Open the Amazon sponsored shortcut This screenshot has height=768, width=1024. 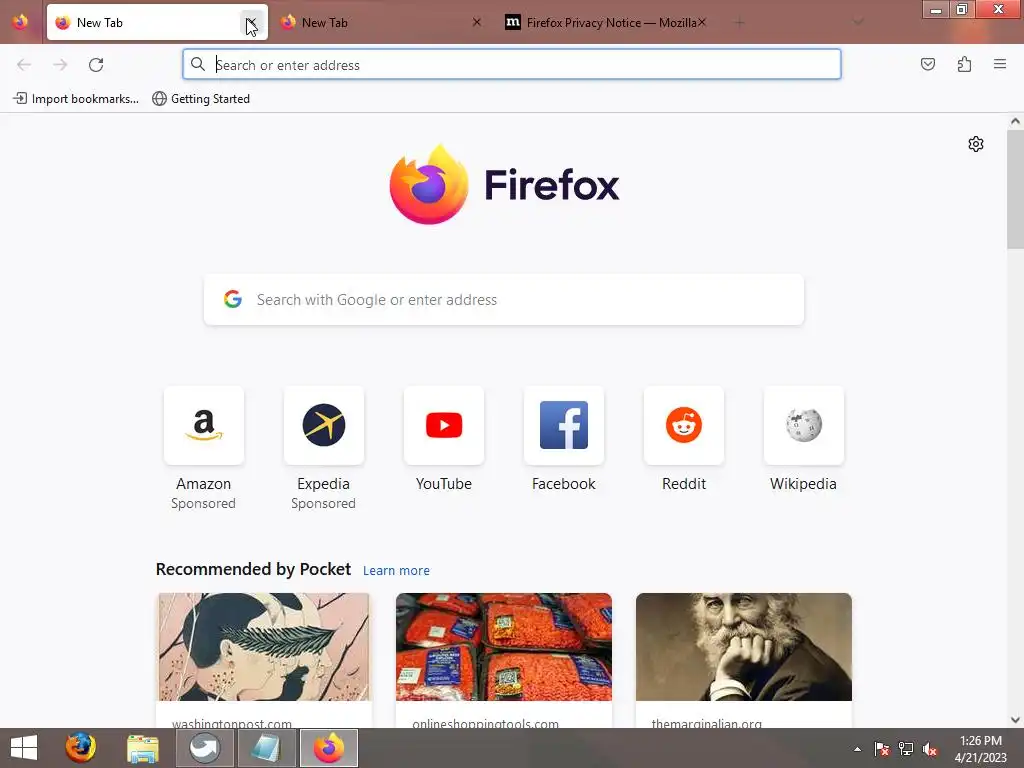click(x=204, y=425)
